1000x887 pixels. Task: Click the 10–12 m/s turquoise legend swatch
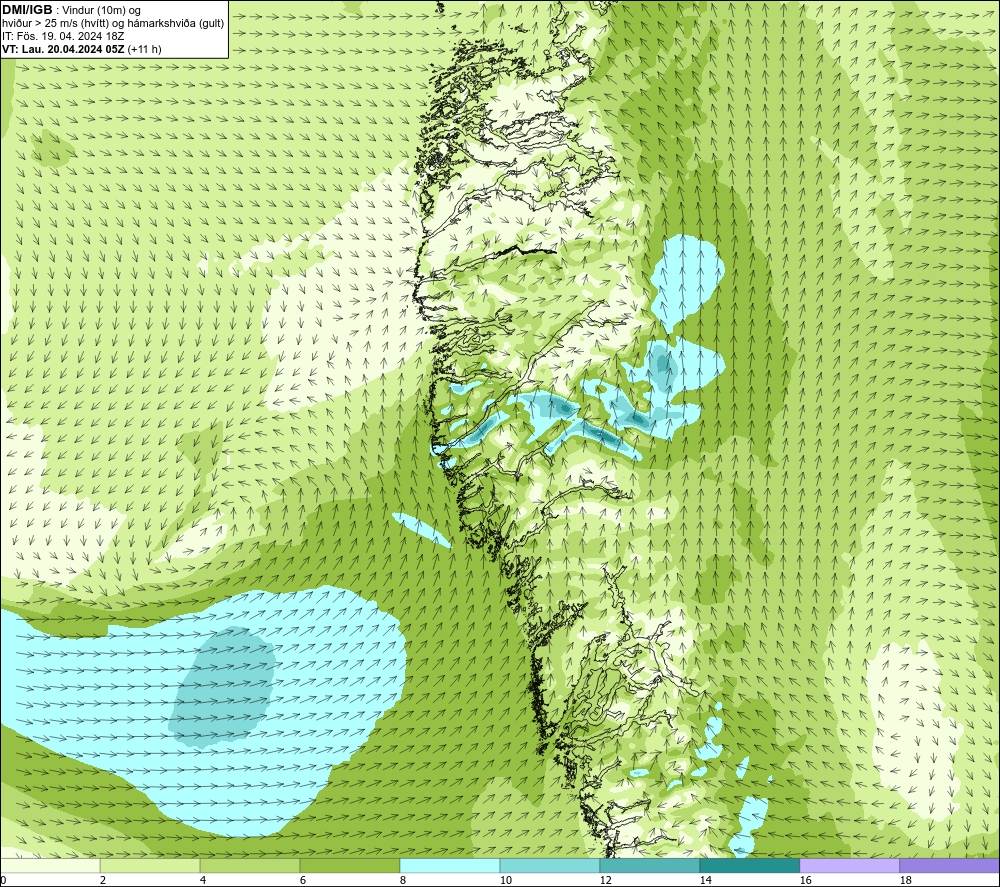coord(550,865)
